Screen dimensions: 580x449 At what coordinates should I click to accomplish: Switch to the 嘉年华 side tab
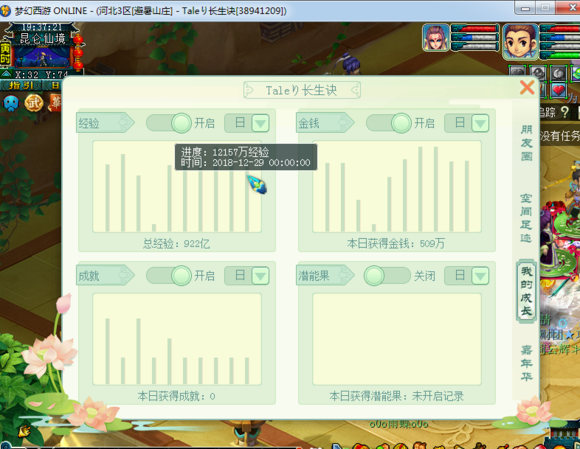click(x=526, y=363)
